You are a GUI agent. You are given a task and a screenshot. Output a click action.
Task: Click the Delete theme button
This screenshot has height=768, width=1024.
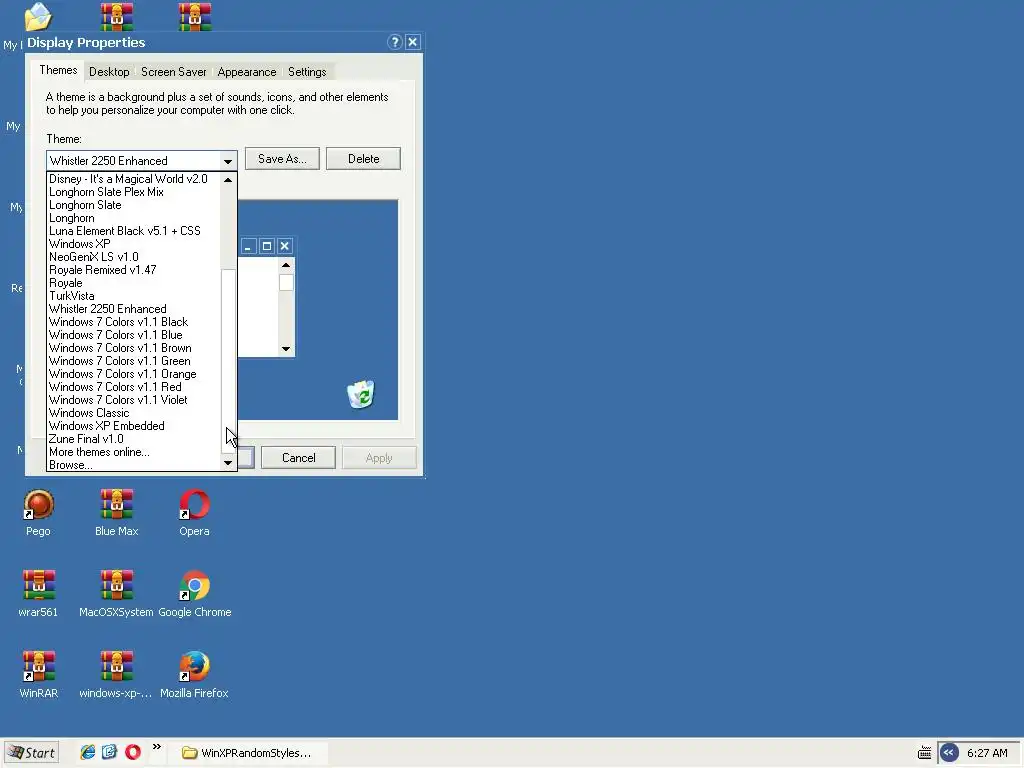[x=363, y=159]
